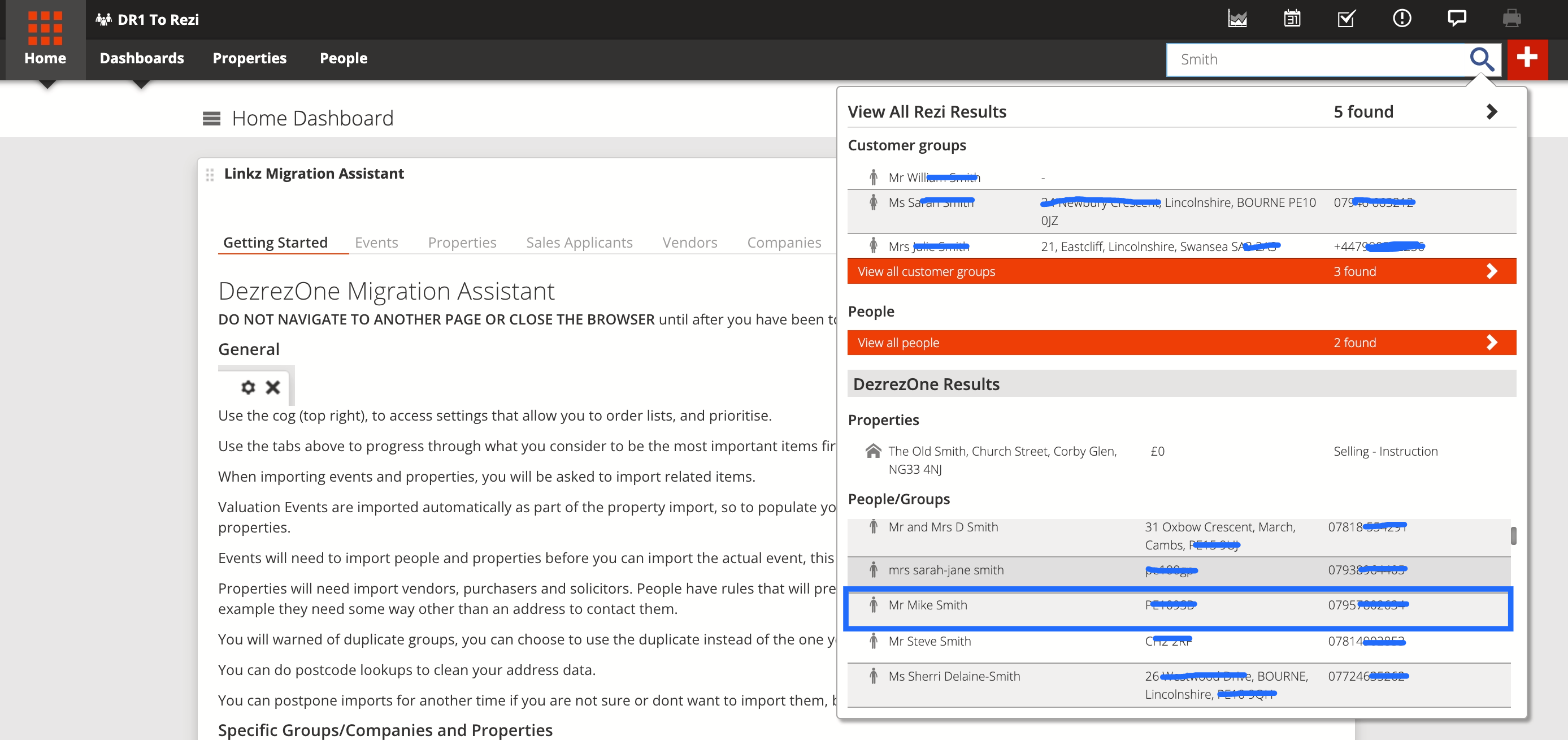The height and width of the screenshot is (740, 1568).
Task: Expand View All Rezi Results chevron
Action: (x=1491, y=111)
